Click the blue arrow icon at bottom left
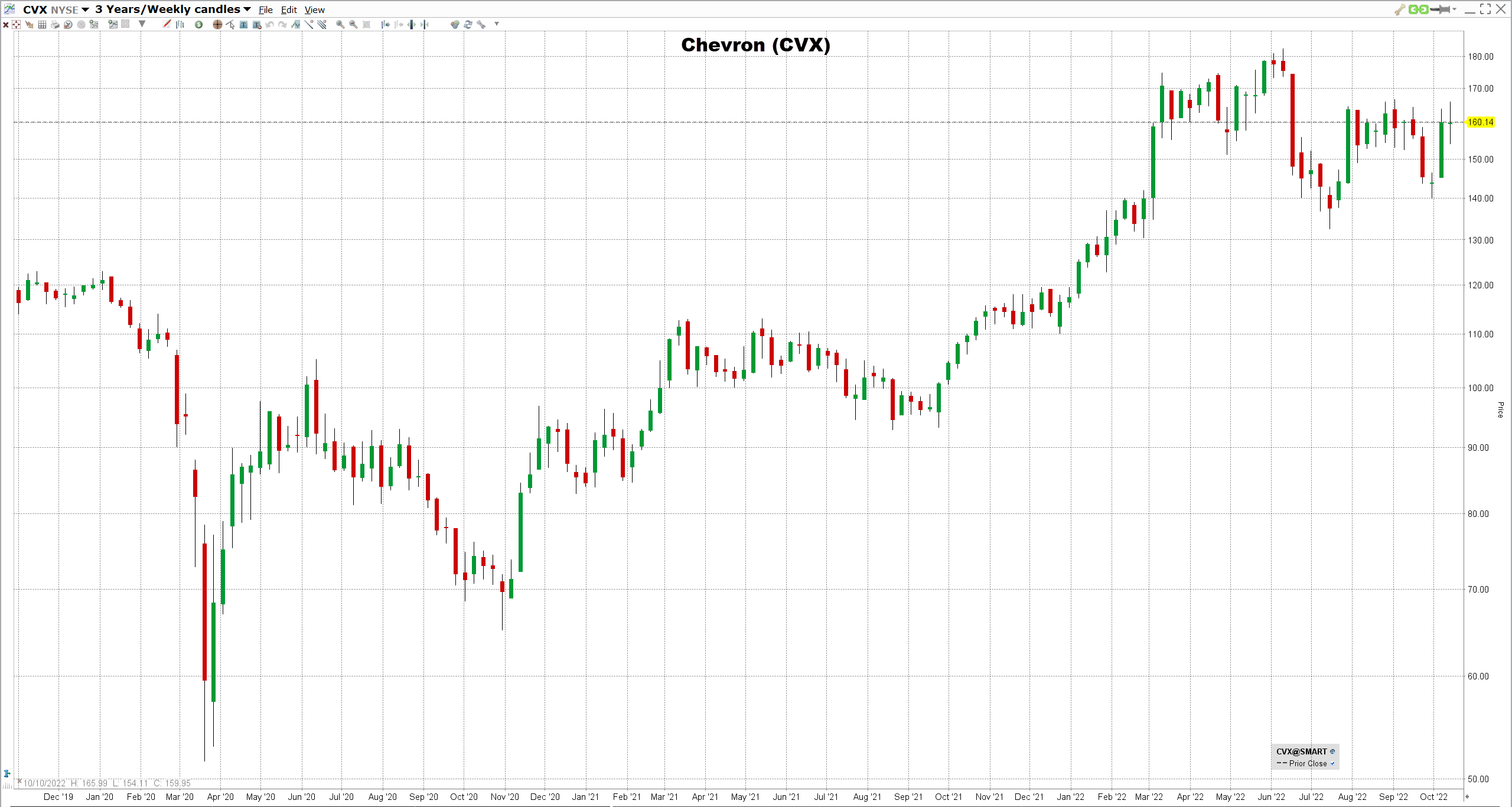The image size is (1512, 807). pyautogui.click(x=7, y=773)
